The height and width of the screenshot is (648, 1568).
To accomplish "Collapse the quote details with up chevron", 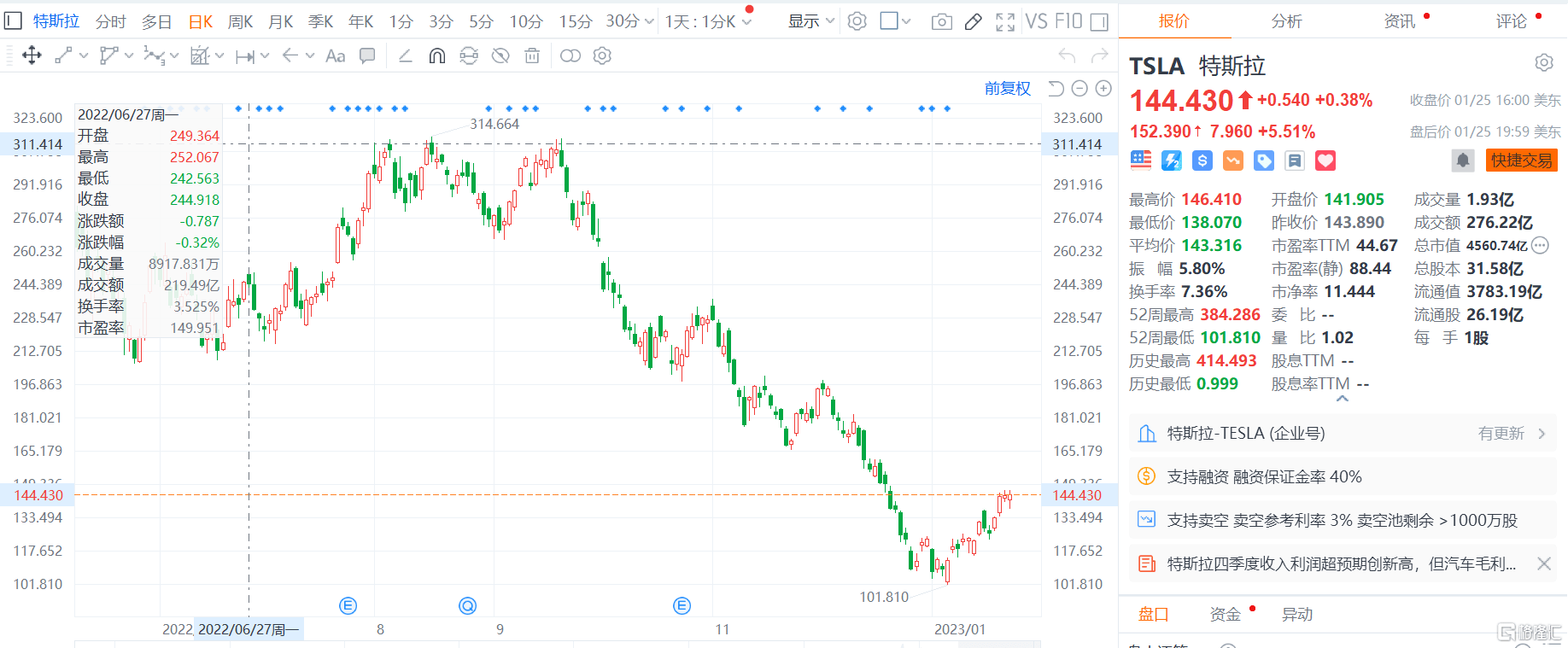I will 1343,399.
